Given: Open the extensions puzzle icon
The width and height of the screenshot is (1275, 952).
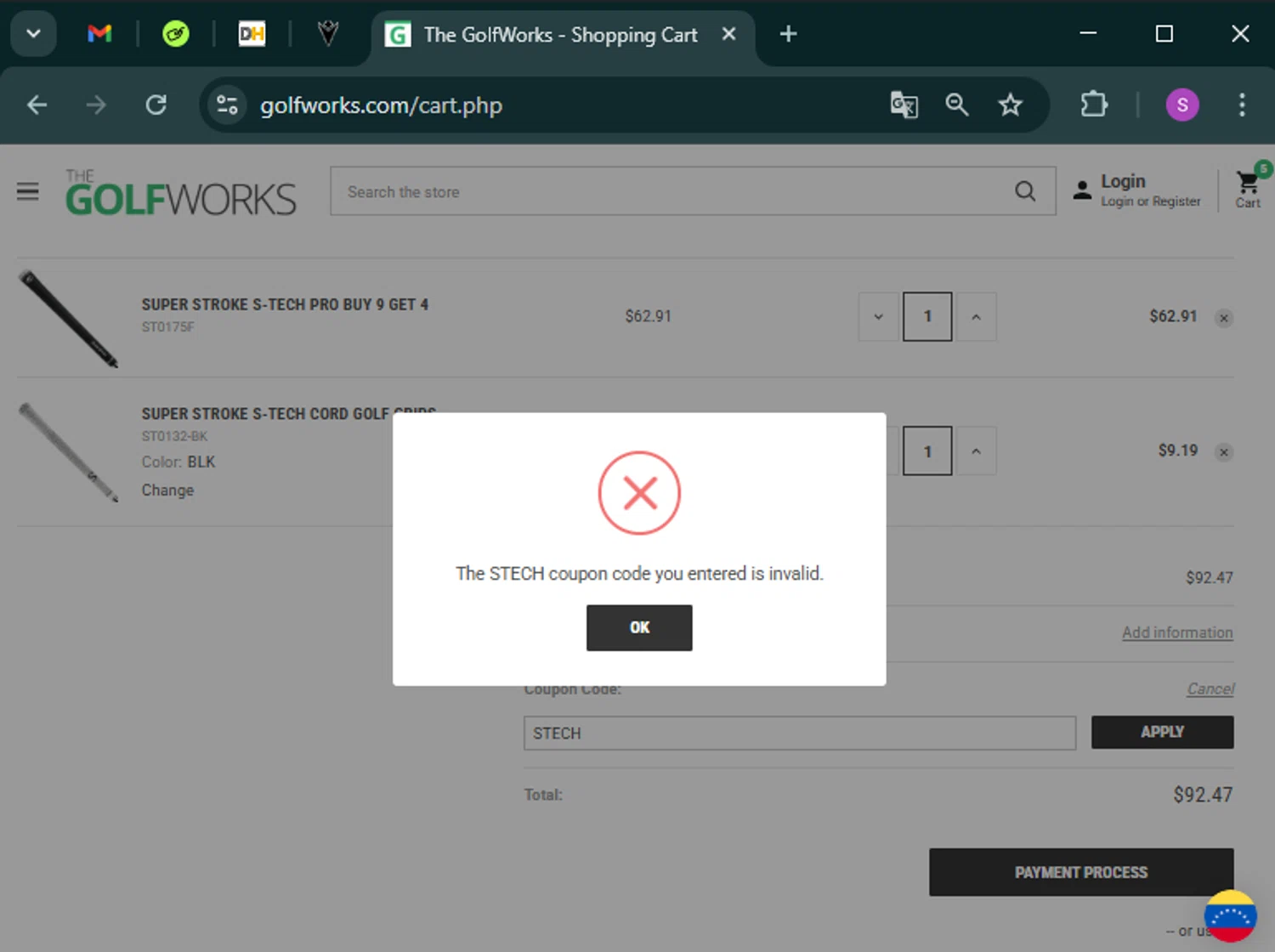Looking at the screenshot, I should 1094,105.
